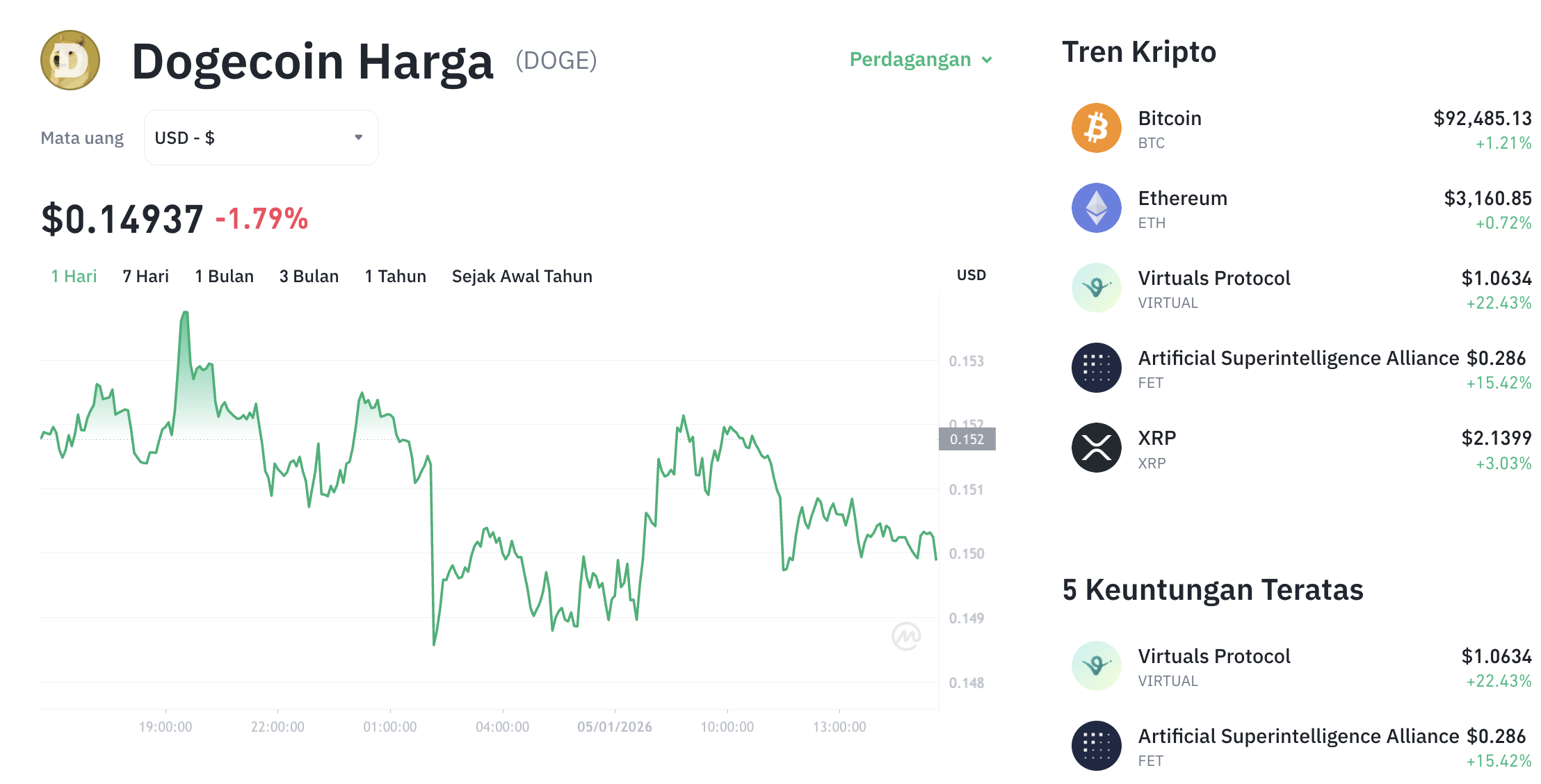
Task: Click the Dogecoin logo icon
Action: pos(70,60)
